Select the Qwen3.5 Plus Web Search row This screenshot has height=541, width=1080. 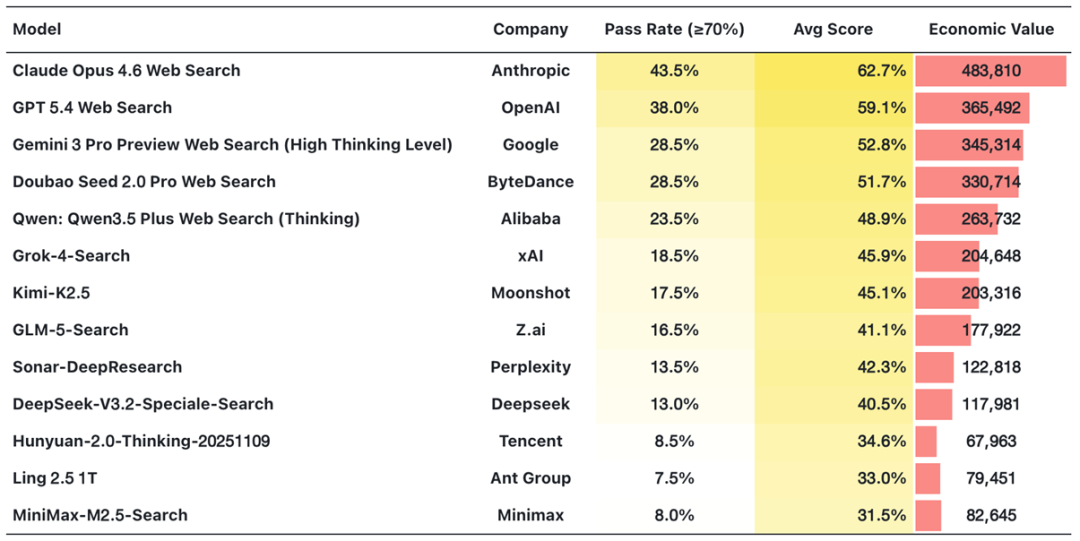click(x=186, y=219)
